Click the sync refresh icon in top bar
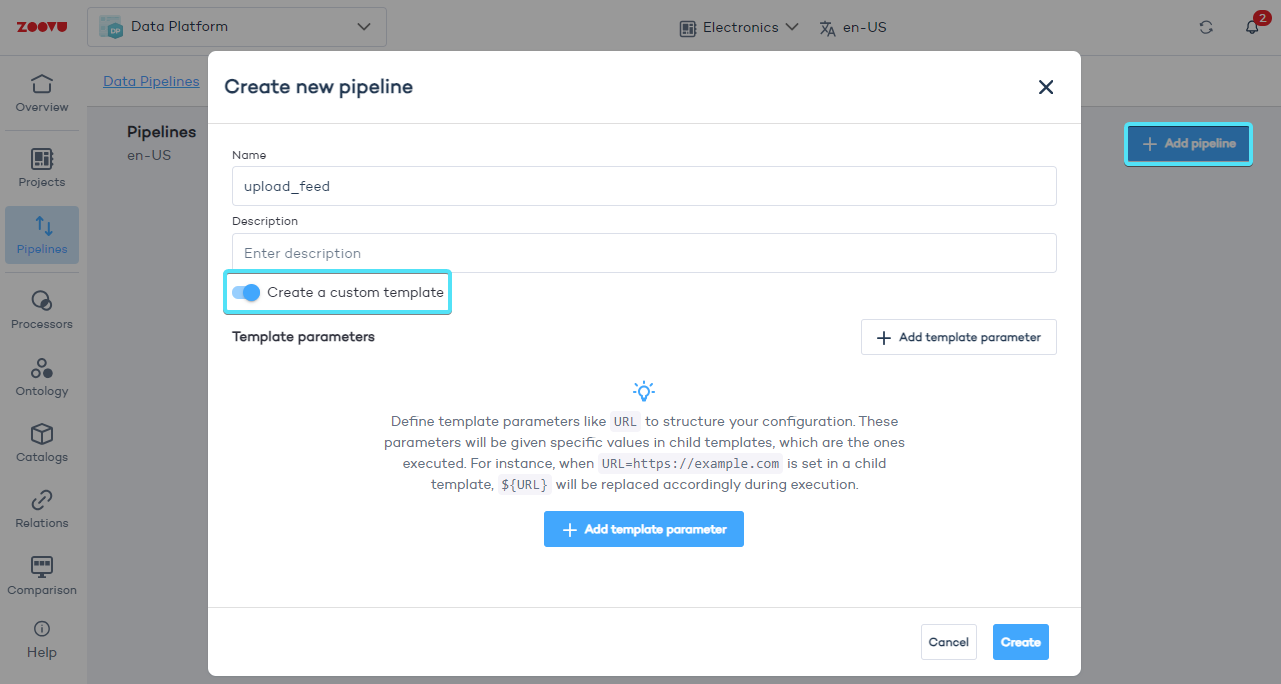 [x=1206, y=27]
